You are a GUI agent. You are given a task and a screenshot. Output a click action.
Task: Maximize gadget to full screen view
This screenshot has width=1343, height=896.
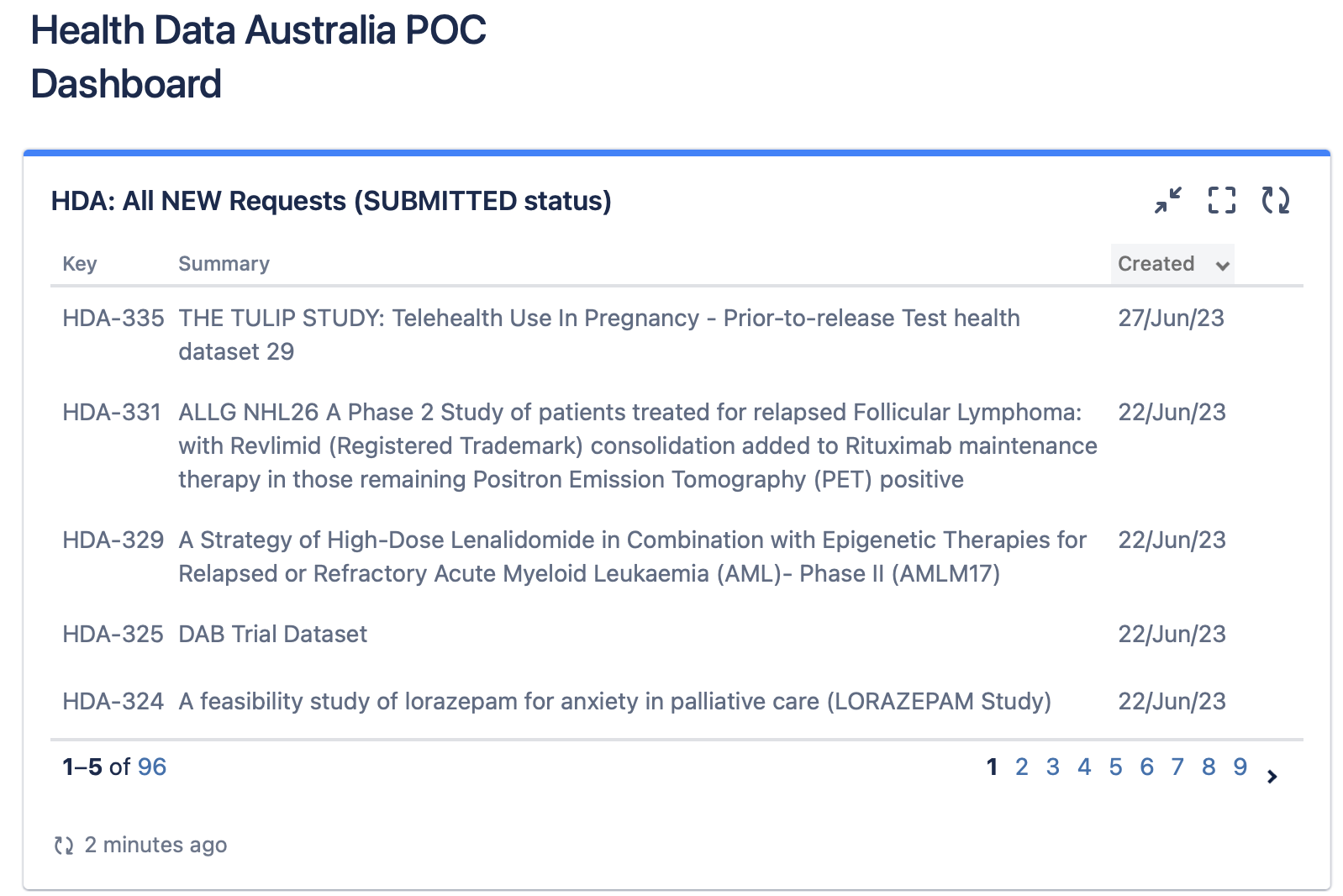[1221, 200]
